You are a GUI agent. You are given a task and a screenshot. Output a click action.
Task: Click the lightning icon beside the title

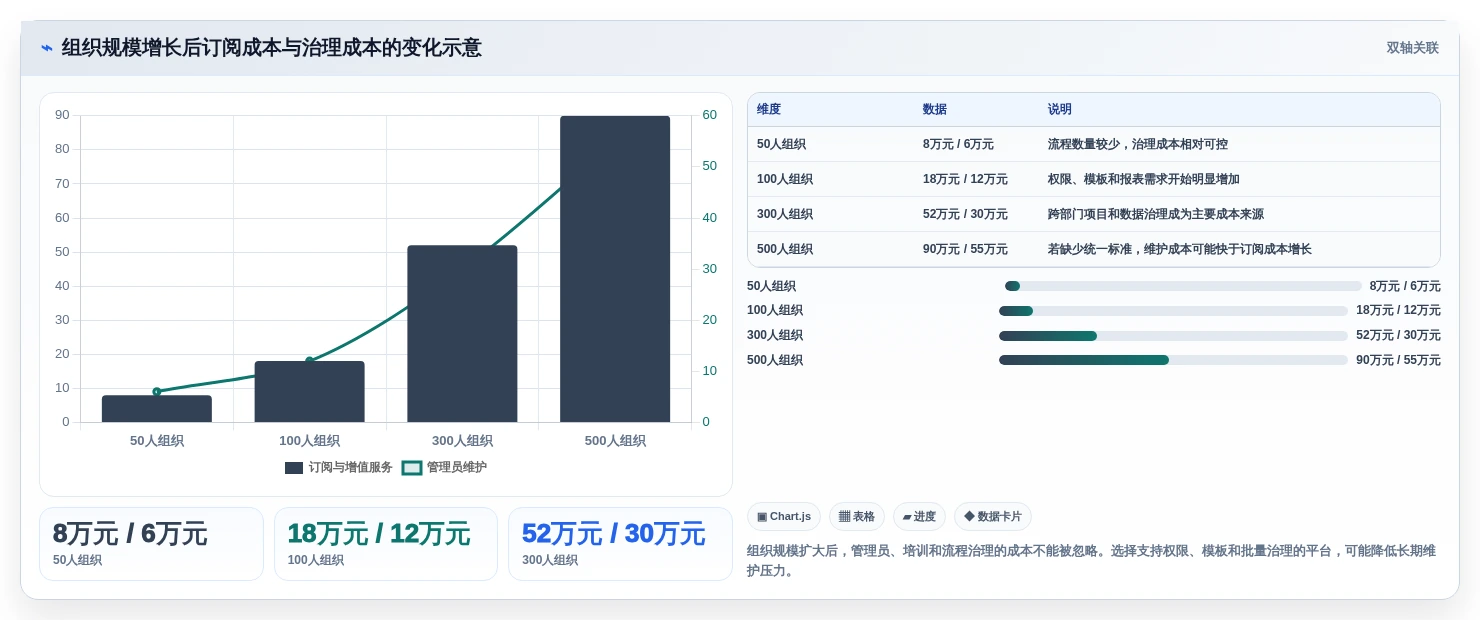pos(47,48)
